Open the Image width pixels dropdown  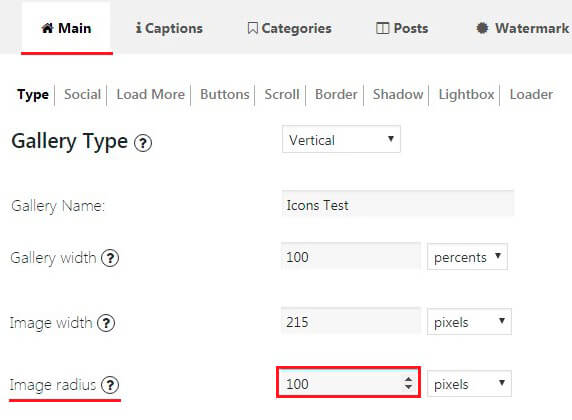tap(469, 322)
